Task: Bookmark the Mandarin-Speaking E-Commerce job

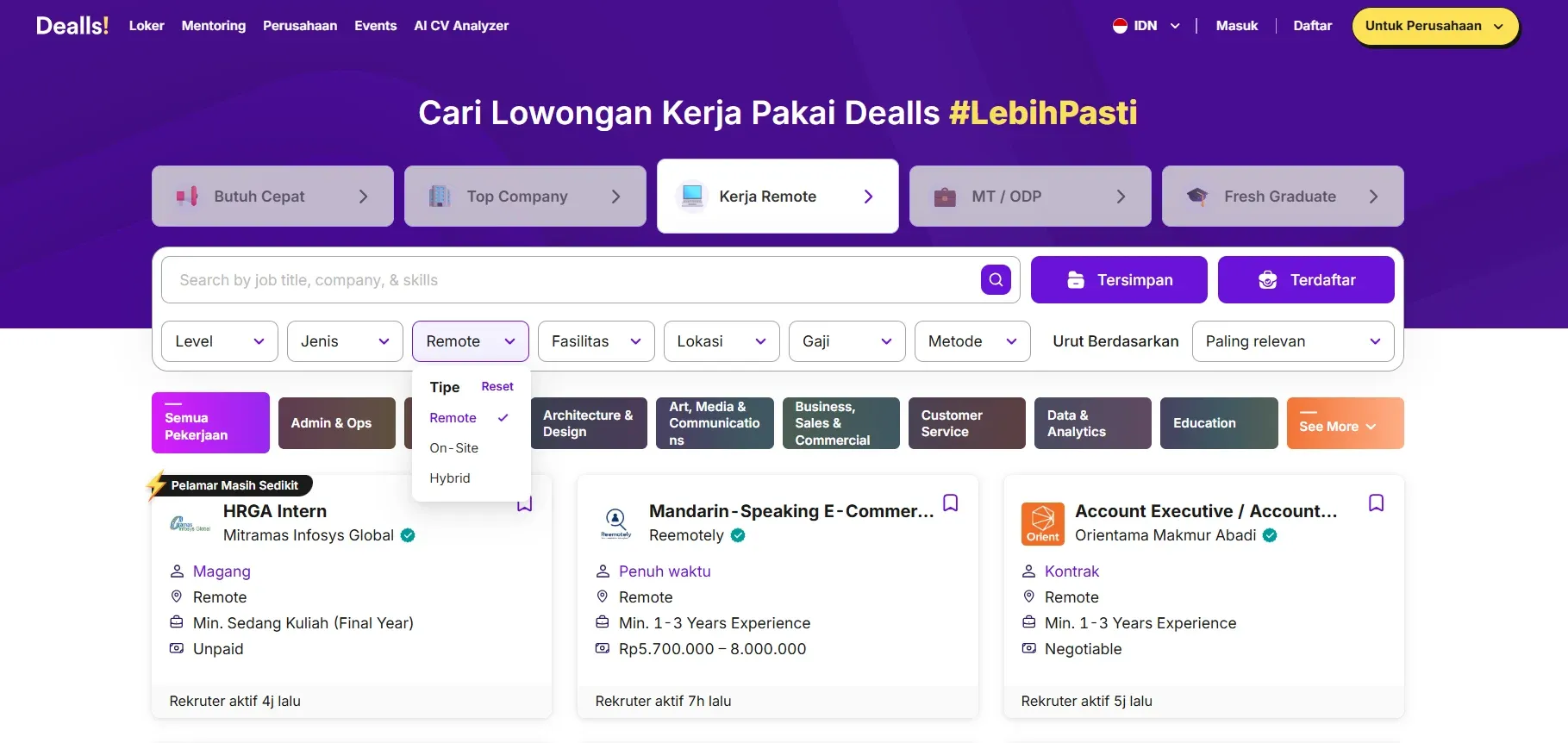Action: coord(950,503)
